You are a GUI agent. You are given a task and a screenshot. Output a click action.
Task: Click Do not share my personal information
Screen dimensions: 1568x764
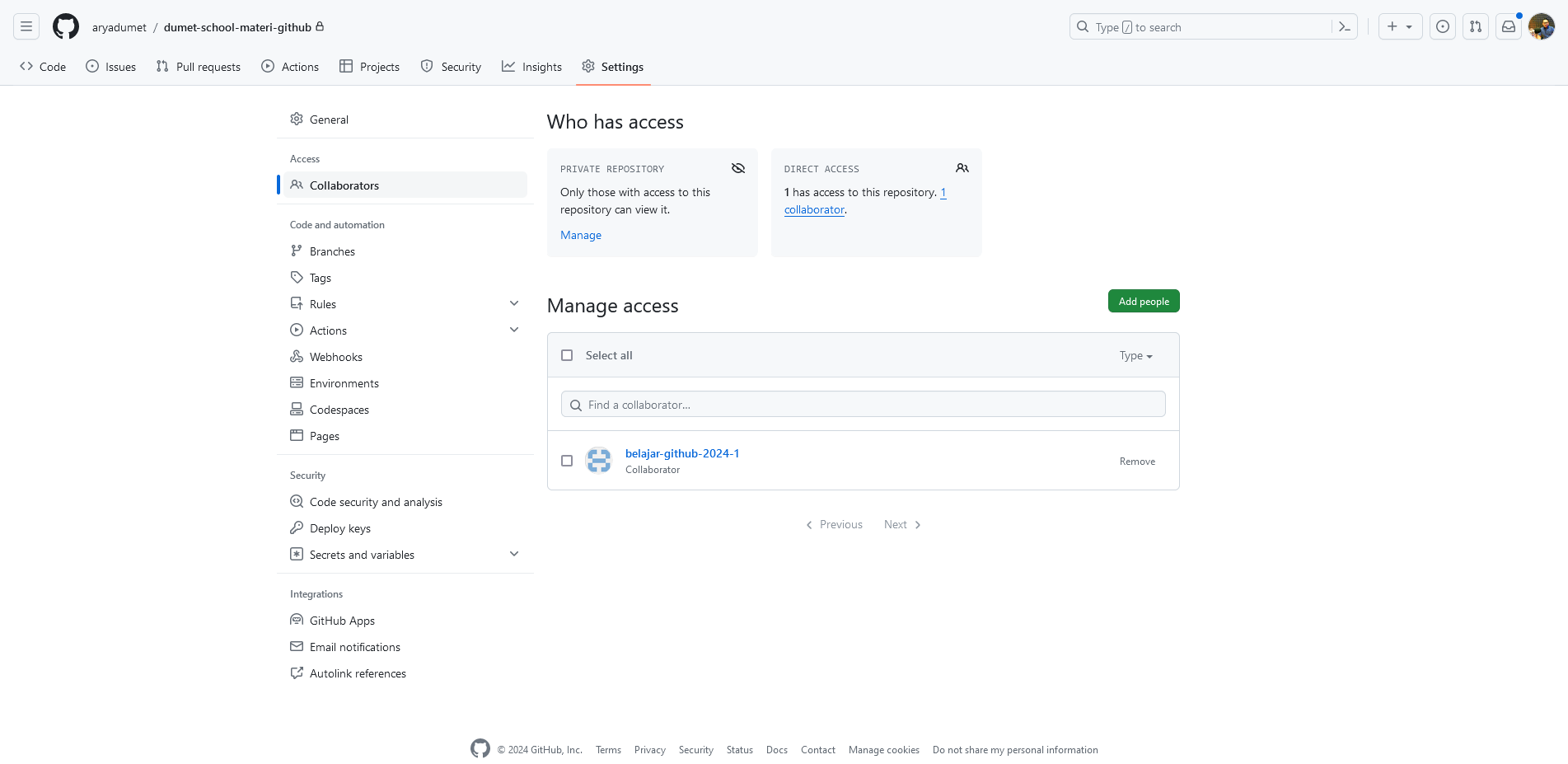pos(1015,750)
